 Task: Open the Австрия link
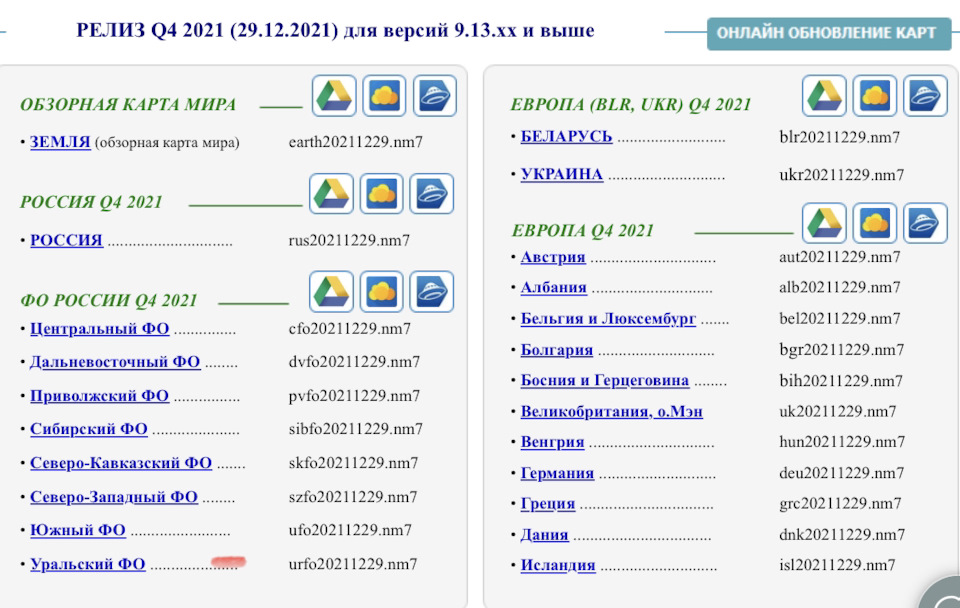tap(553, 257)
